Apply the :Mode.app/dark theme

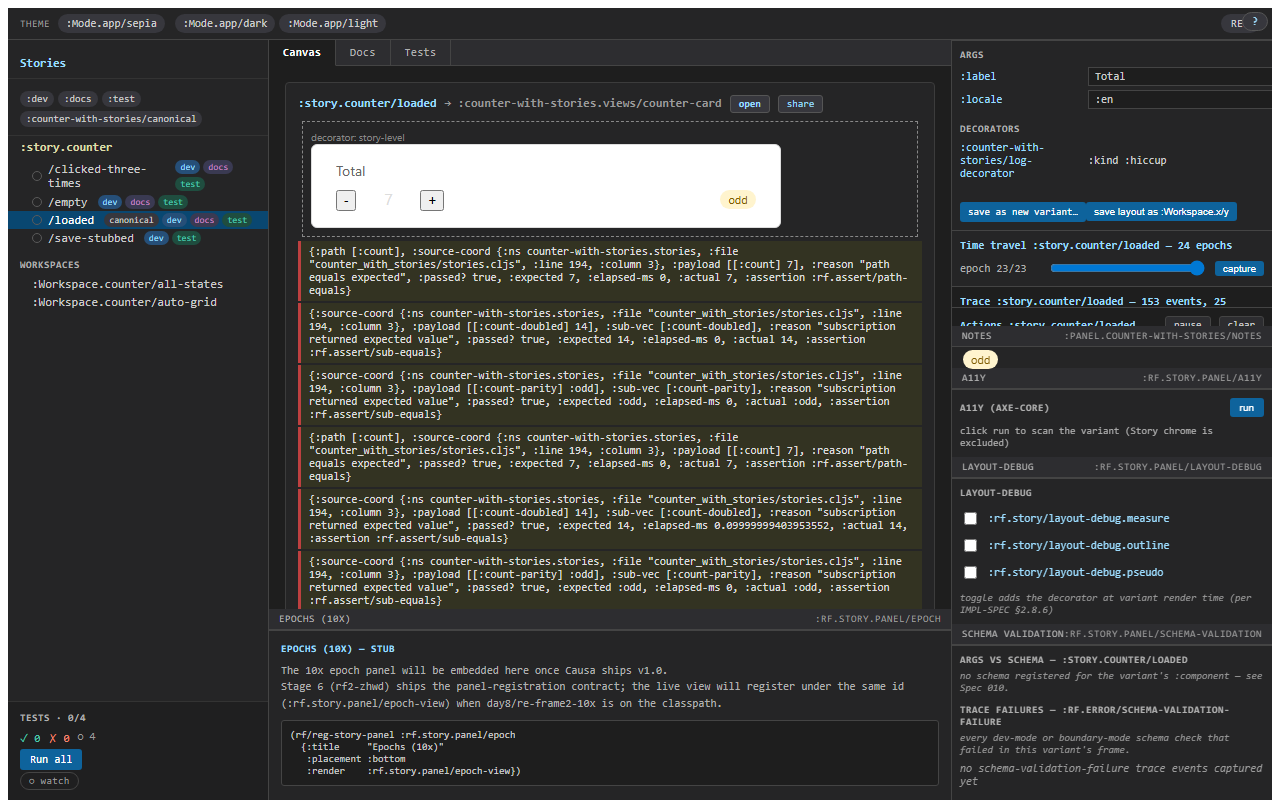tap(225, 23)
